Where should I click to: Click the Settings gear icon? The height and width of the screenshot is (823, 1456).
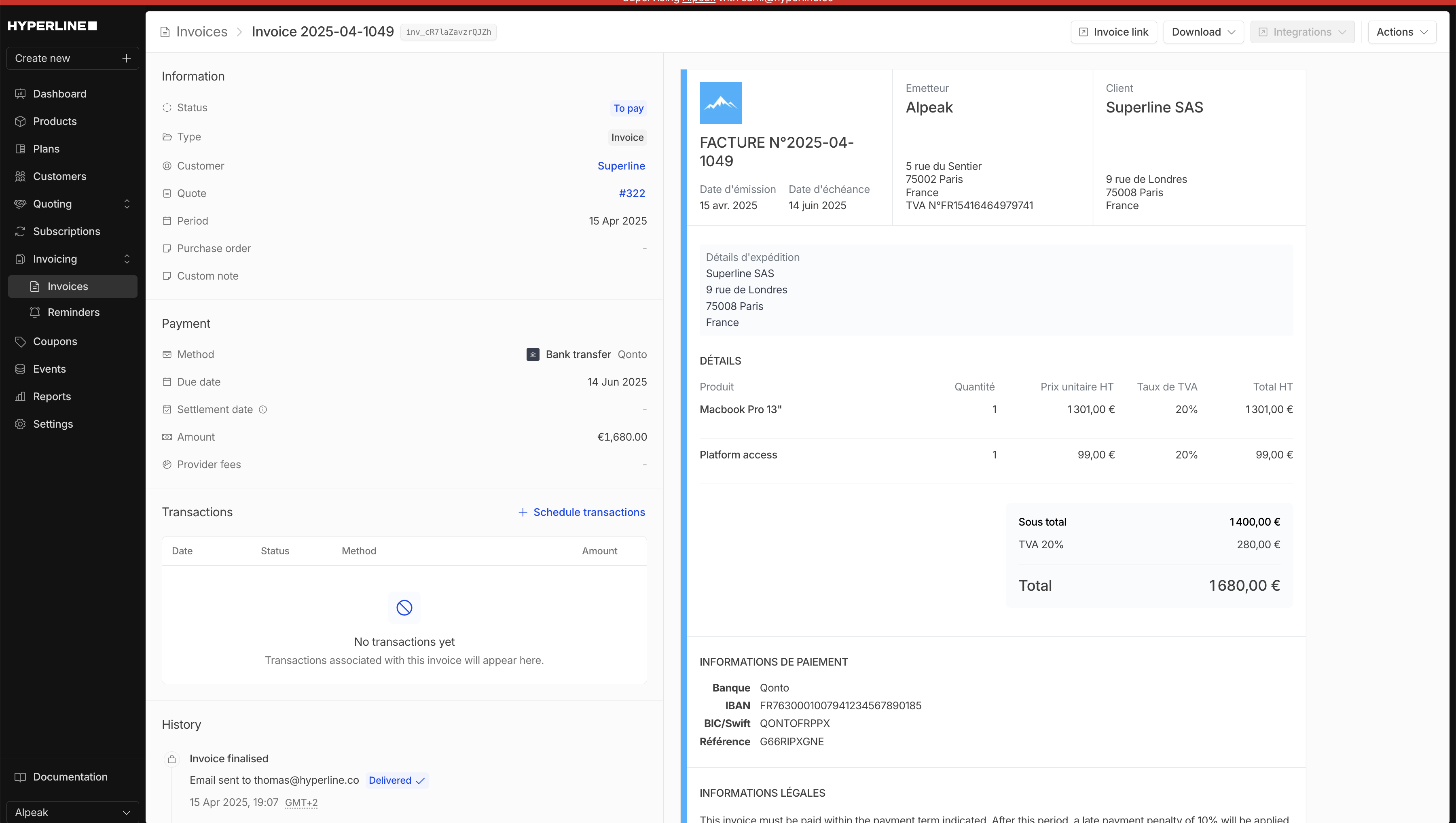(x=20, y=424)
